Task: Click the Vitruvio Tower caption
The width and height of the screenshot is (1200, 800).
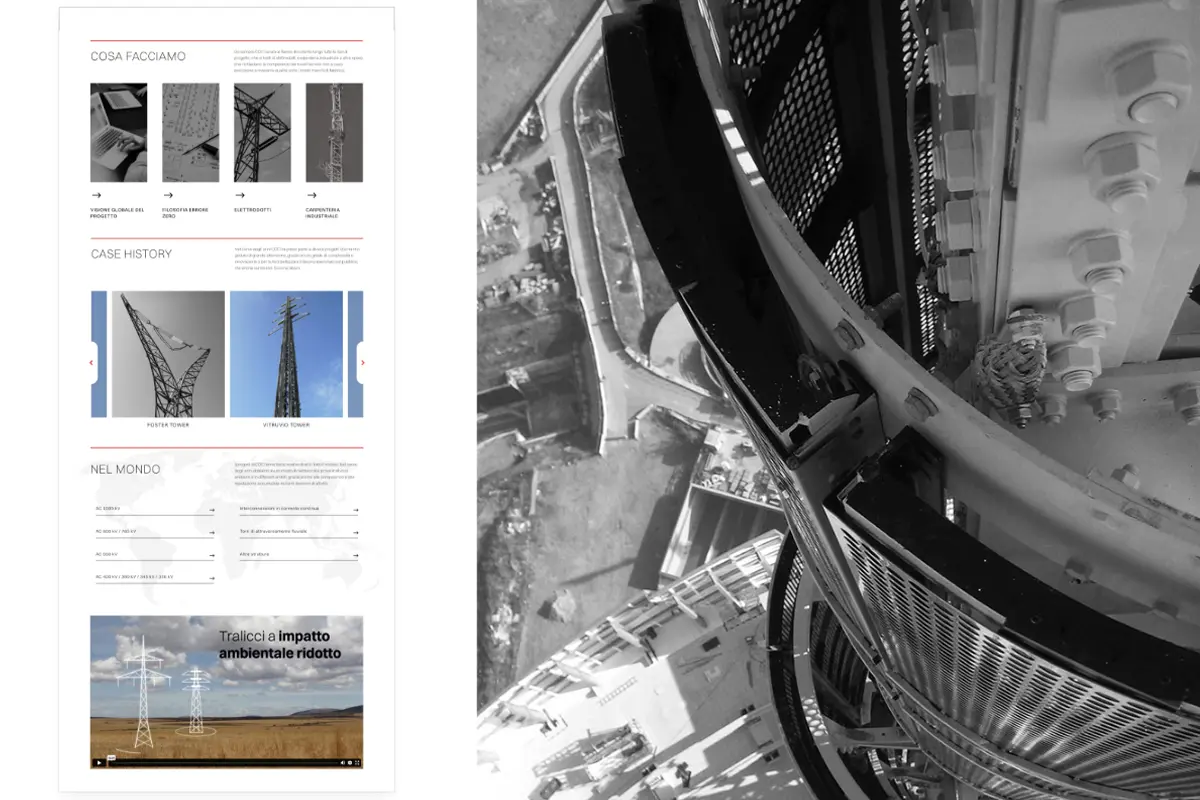Action: click(286, 425)
